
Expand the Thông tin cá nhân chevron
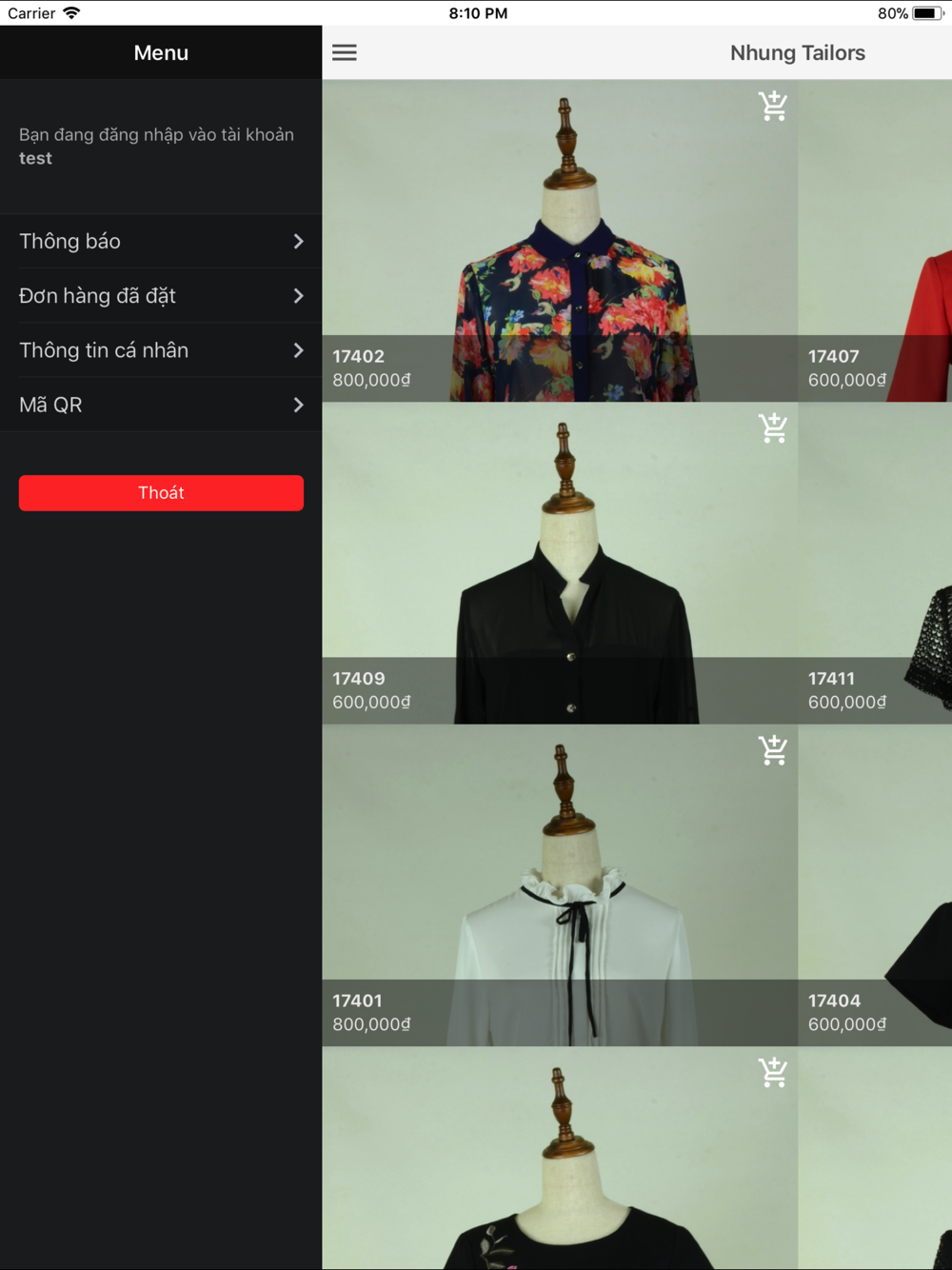[x=298, y=350]
